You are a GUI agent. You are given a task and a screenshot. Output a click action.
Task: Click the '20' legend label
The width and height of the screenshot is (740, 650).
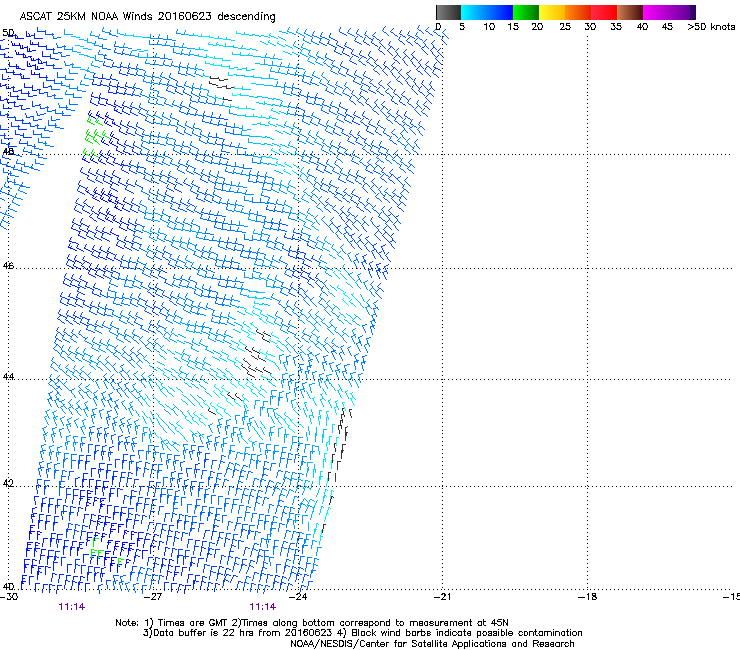tap(537, 27)
